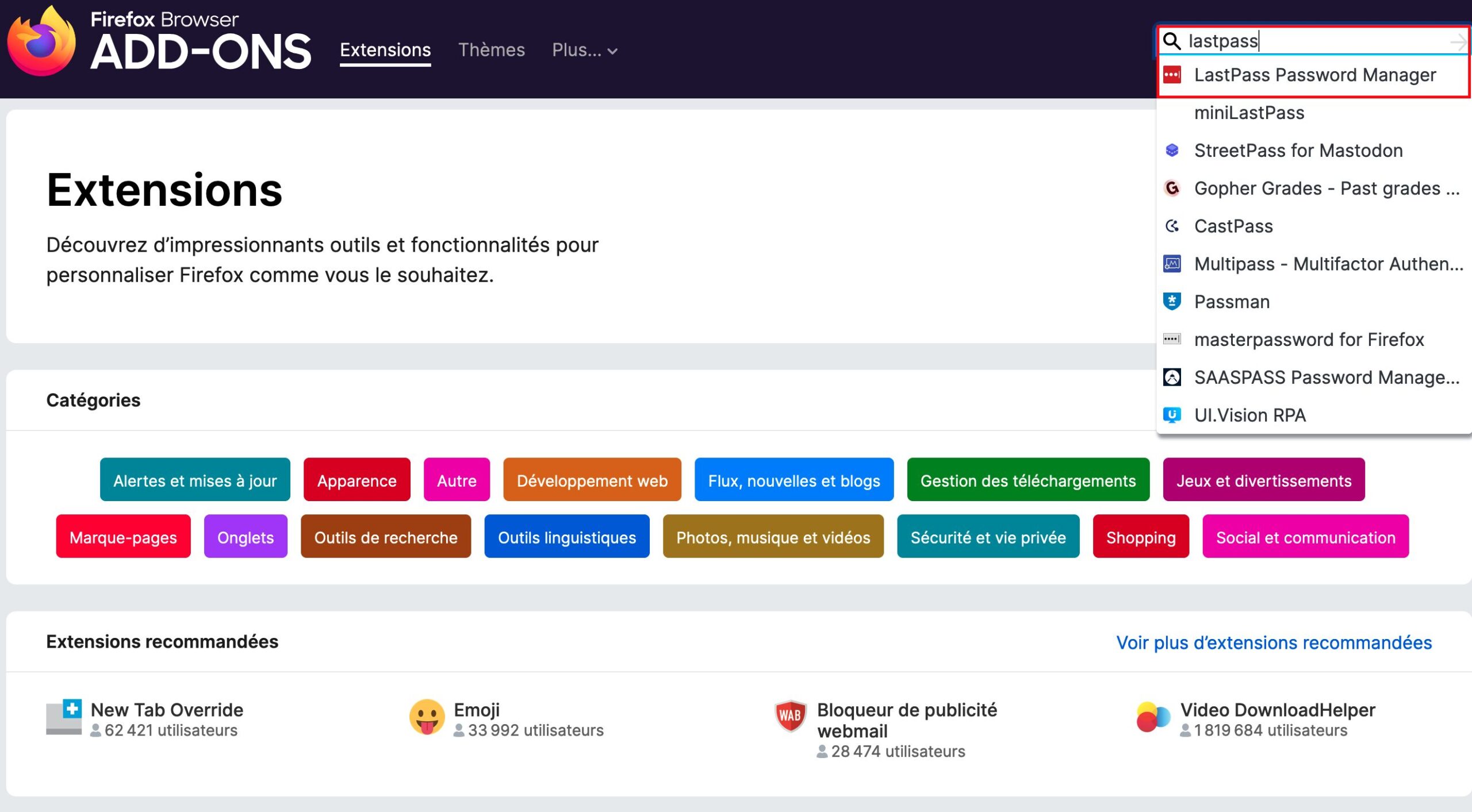Click Voir plus d'extensions recommandées link

click(1274, 642)
